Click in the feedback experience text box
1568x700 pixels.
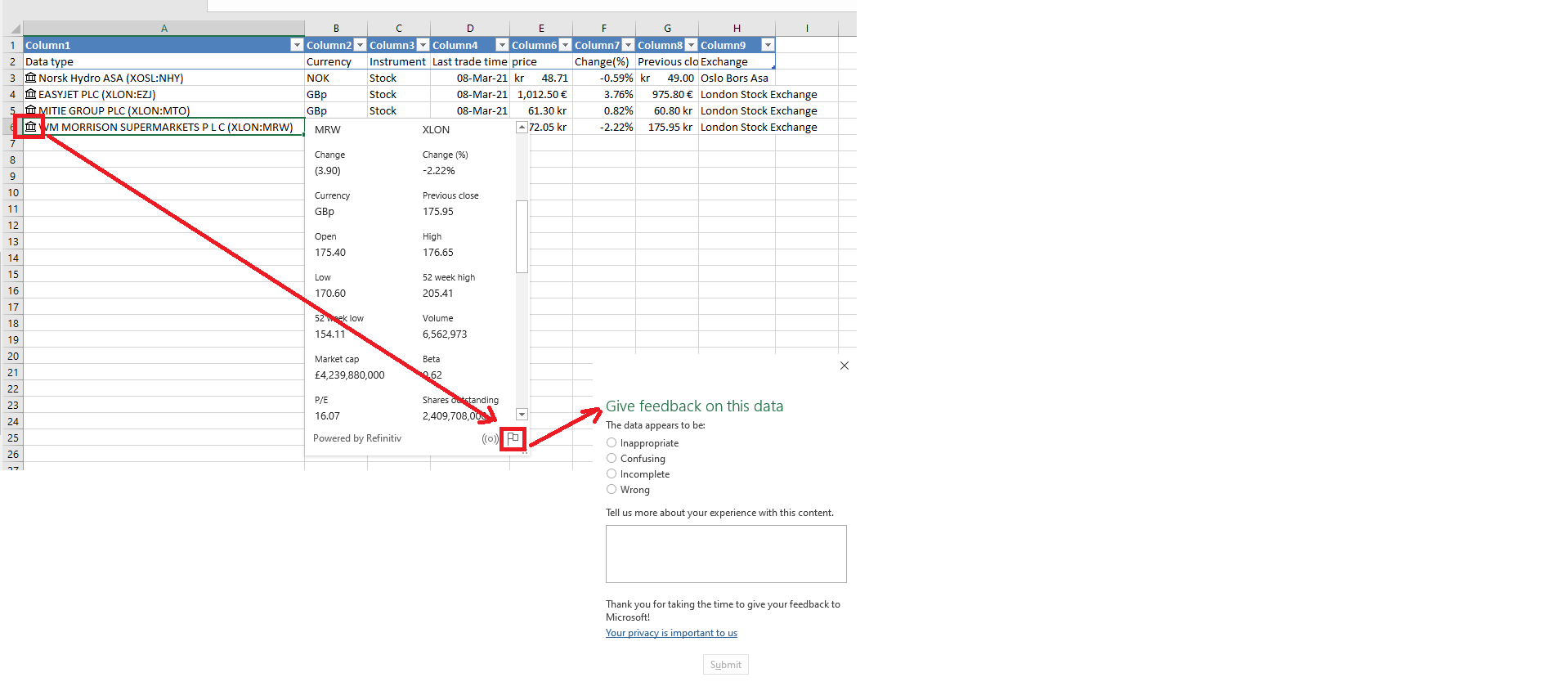pos(726,554)
